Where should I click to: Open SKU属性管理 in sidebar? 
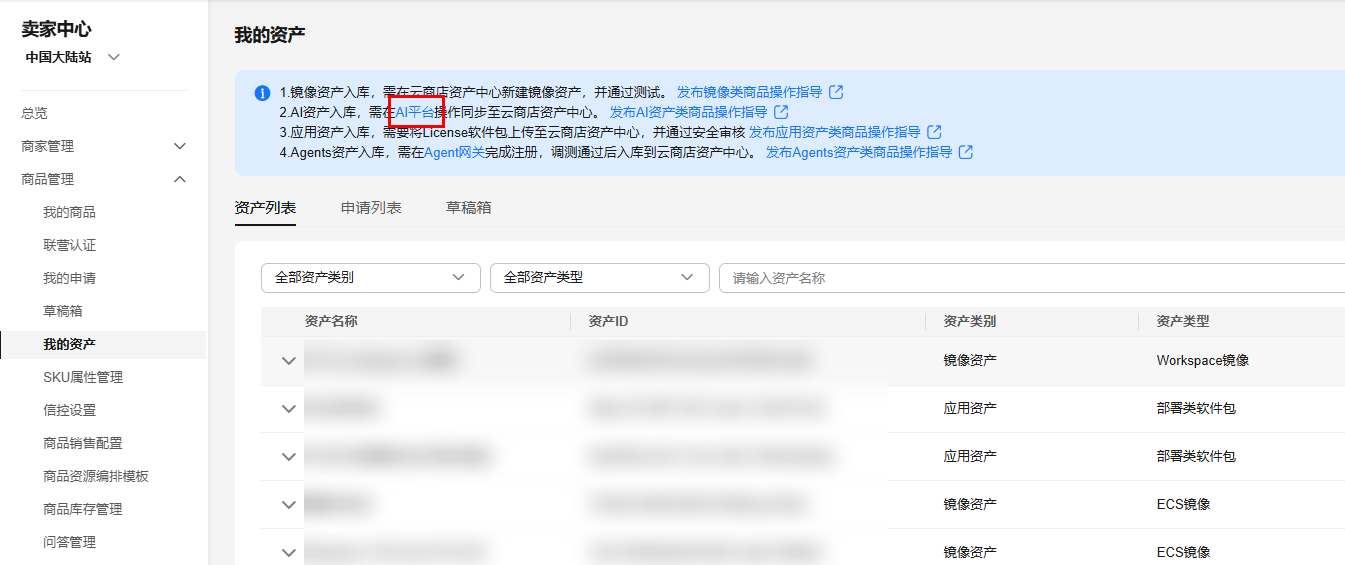tap(83, 377)
